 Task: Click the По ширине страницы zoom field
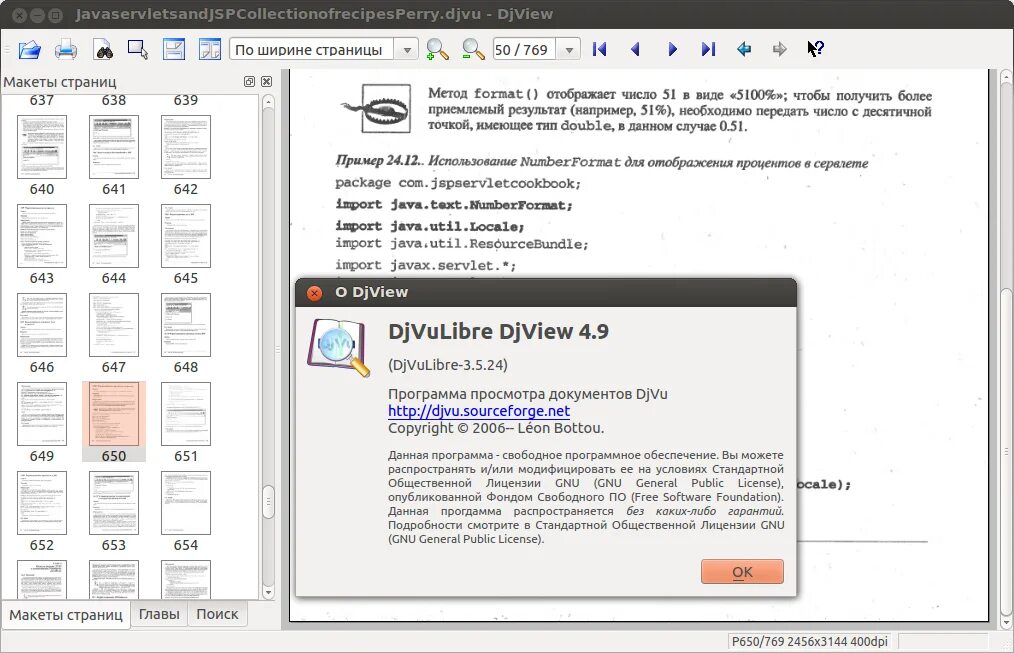(312, 50)
